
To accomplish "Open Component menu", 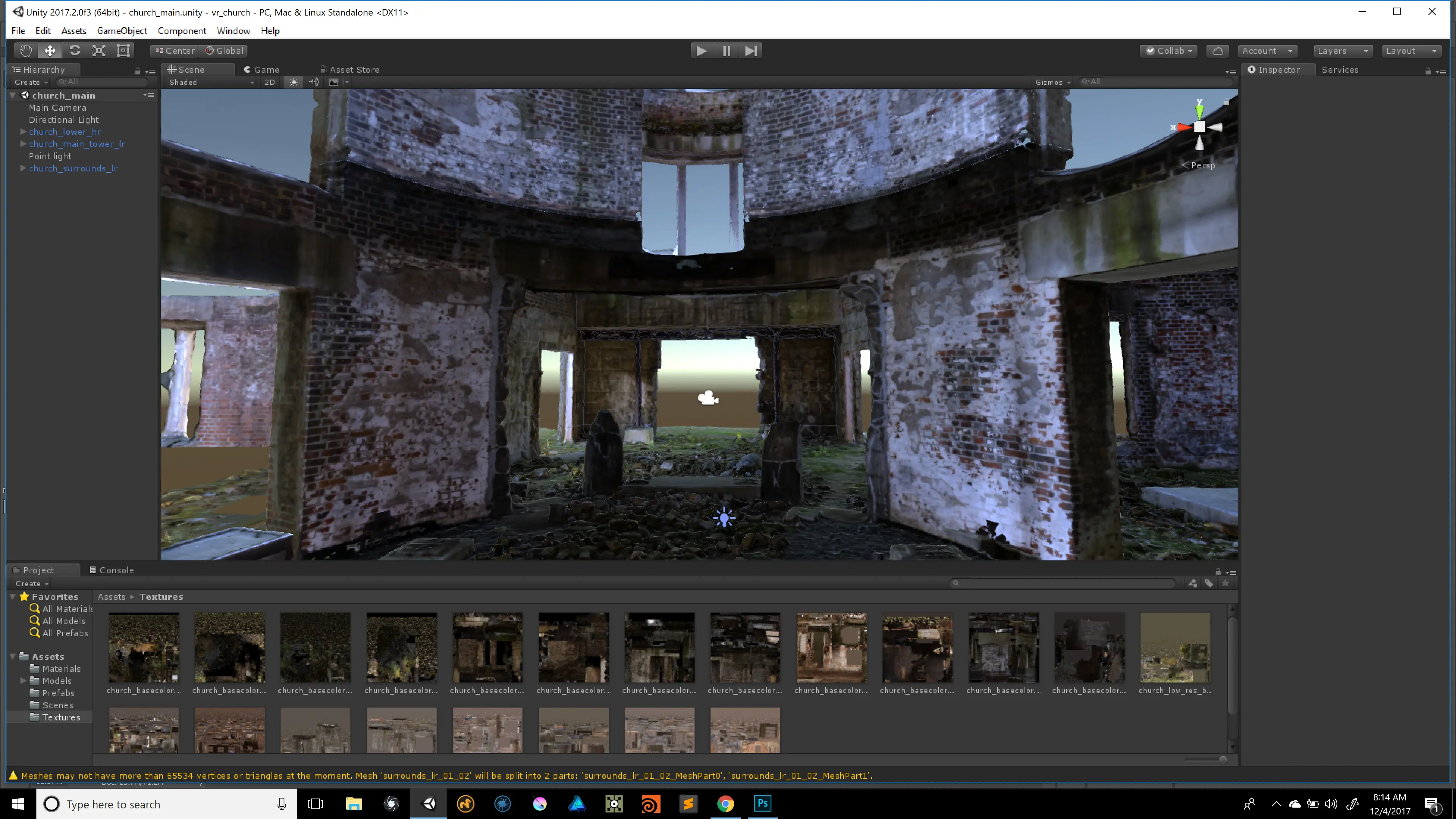I will click(x=182, y=31).
